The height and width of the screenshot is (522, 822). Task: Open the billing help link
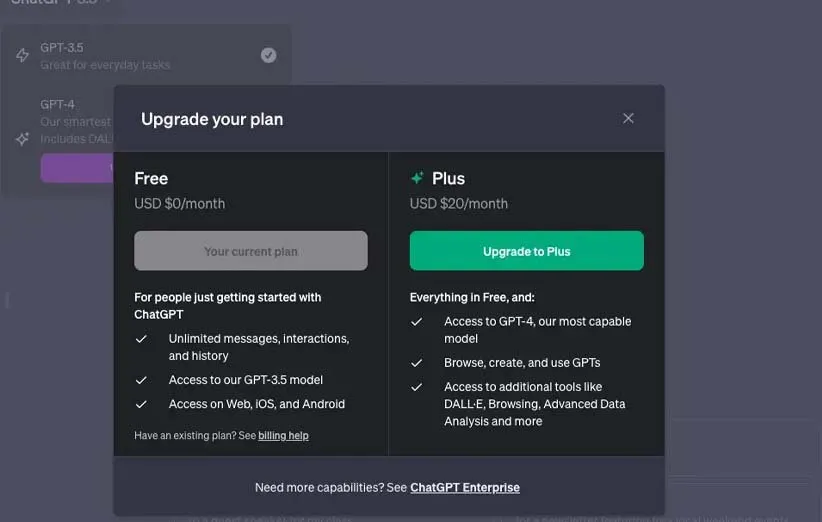283,436
